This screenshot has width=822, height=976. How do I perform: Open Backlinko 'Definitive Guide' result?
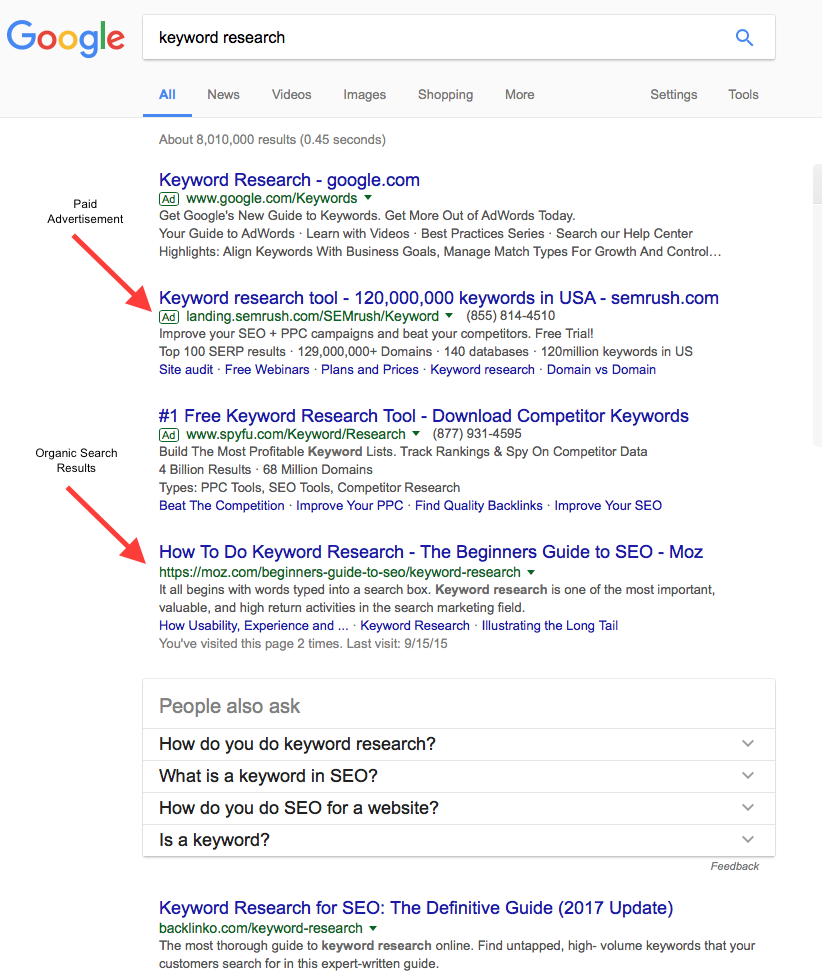[x=416, y=908]
